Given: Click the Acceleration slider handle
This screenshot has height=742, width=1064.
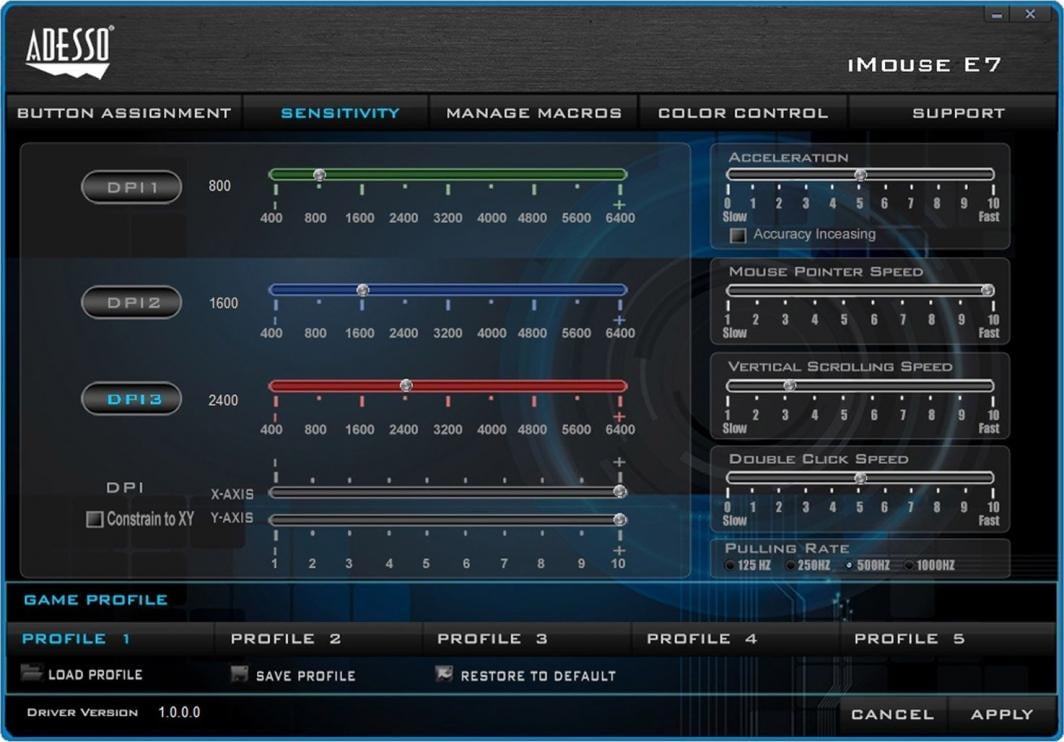Looking at the screenshot, I should 860,174.
